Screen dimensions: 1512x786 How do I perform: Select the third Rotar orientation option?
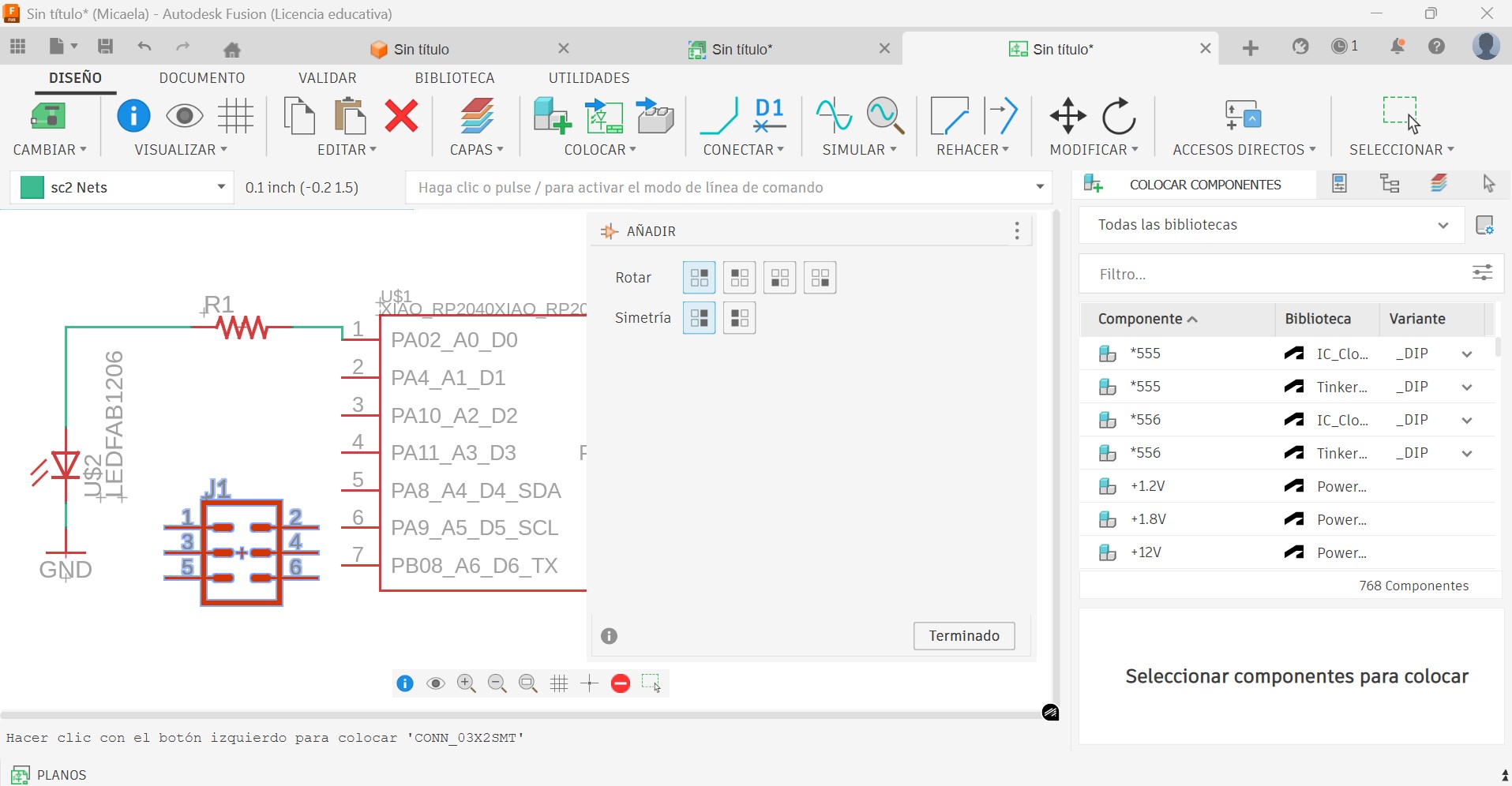click(x=780, y=278)
